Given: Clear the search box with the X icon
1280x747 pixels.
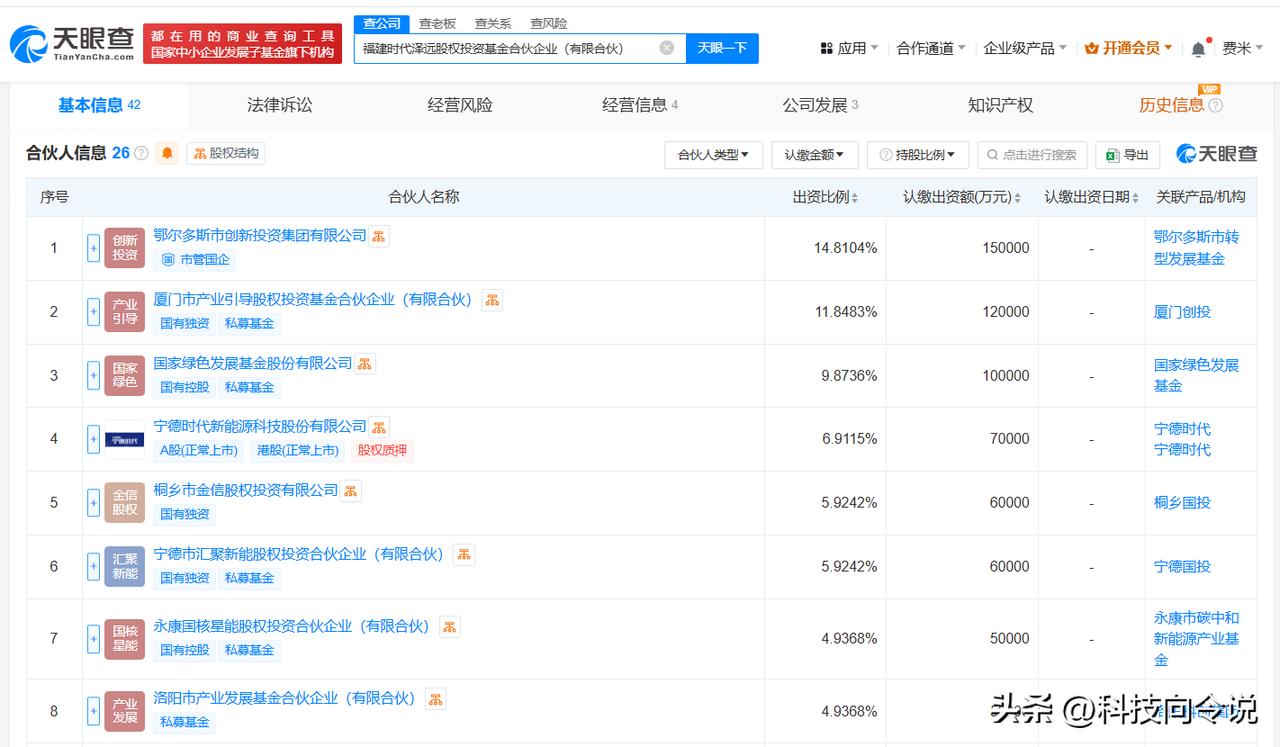Looking at the screenshot, I should (667, 48).
